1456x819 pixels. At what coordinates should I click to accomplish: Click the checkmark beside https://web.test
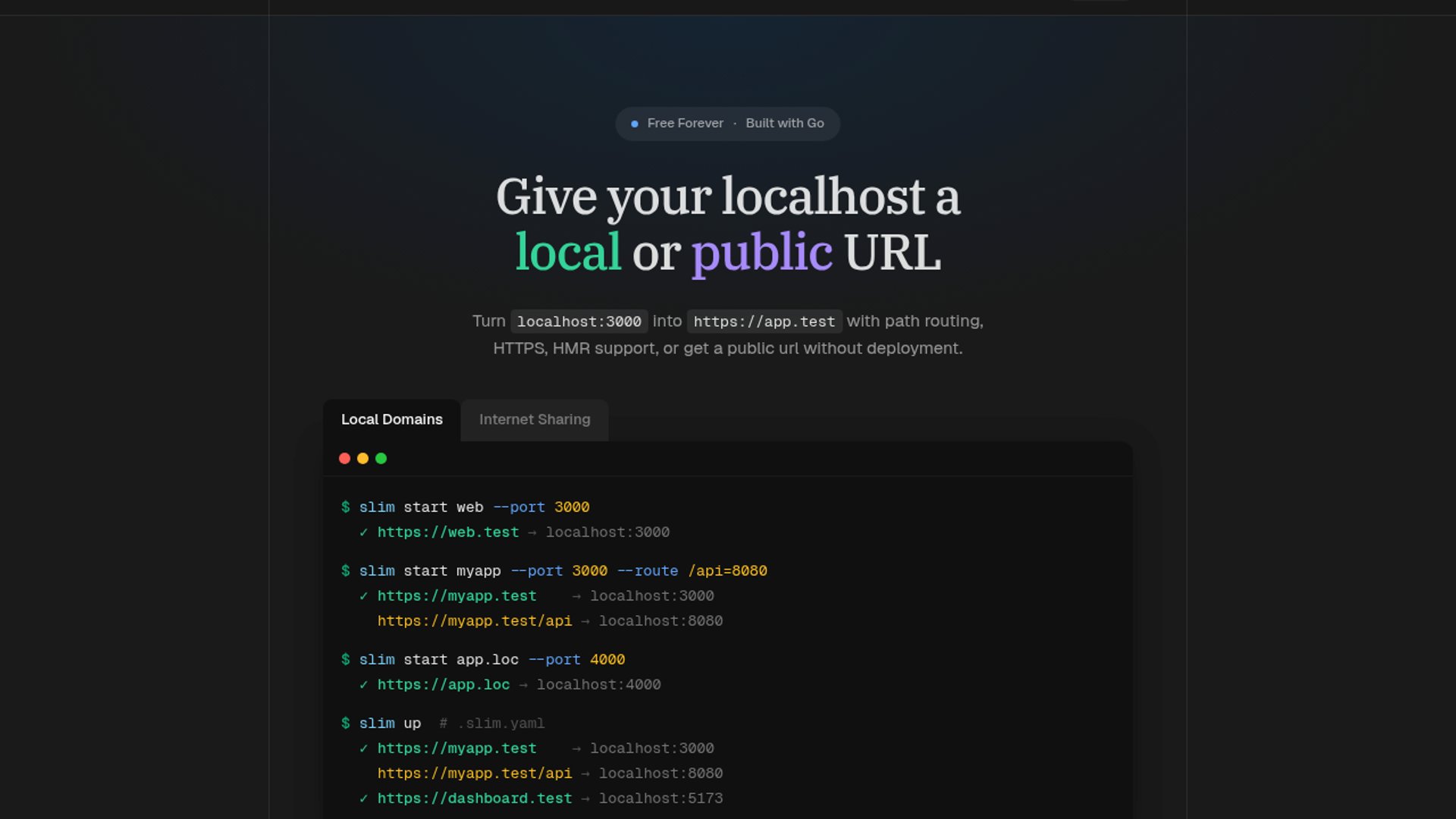tap(364, 532)
